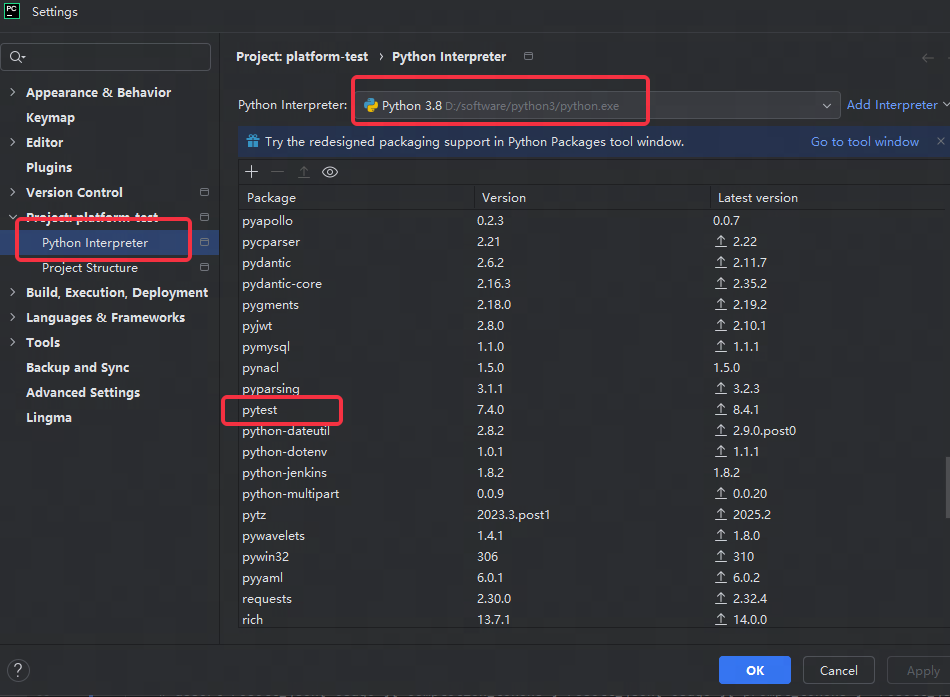Image resolution: width=950 pixels, height=697 pixels.
Task: Select the pywavelets package row
Action: [592, 535]
